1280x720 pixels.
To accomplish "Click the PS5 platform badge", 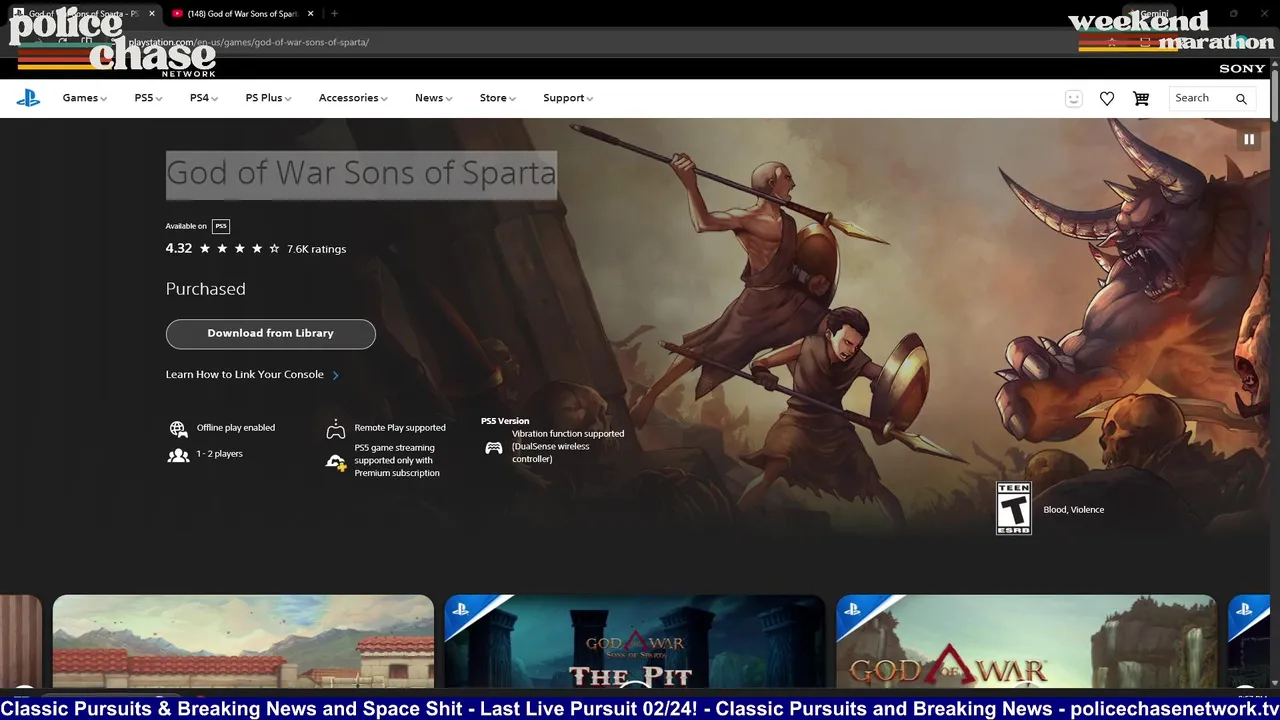I will pos(221,226).
